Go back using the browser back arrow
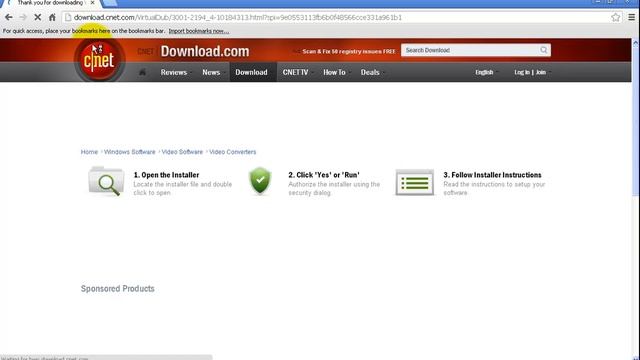This screenshot has height=360, width=640. pyautogui.click(x=9, y=17)
